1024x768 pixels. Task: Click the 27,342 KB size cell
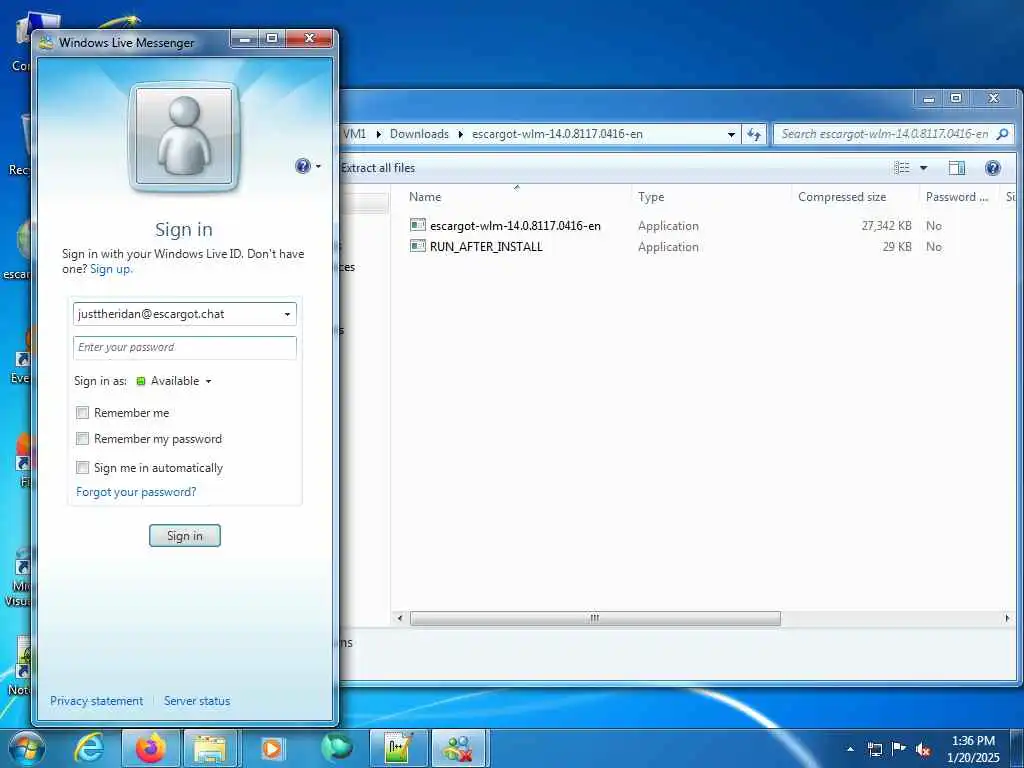[886, 226]
